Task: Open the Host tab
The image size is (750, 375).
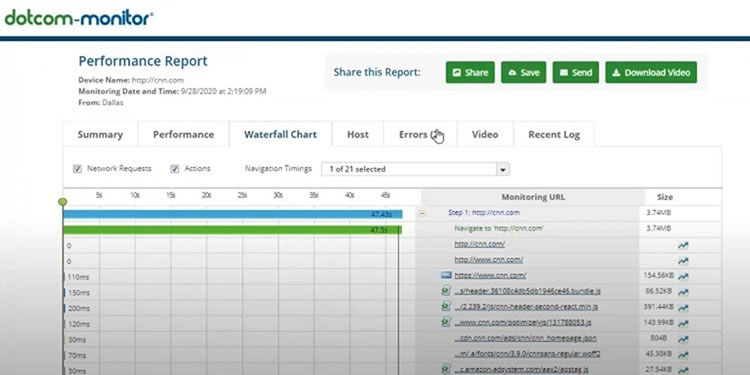Action: (358, 134)
